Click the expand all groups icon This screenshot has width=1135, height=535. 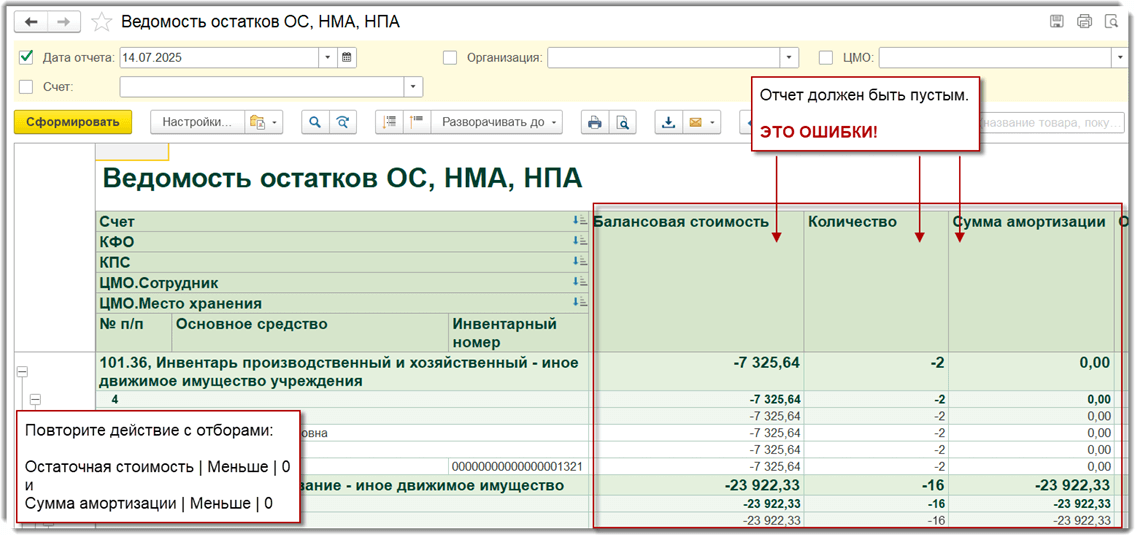389,122
